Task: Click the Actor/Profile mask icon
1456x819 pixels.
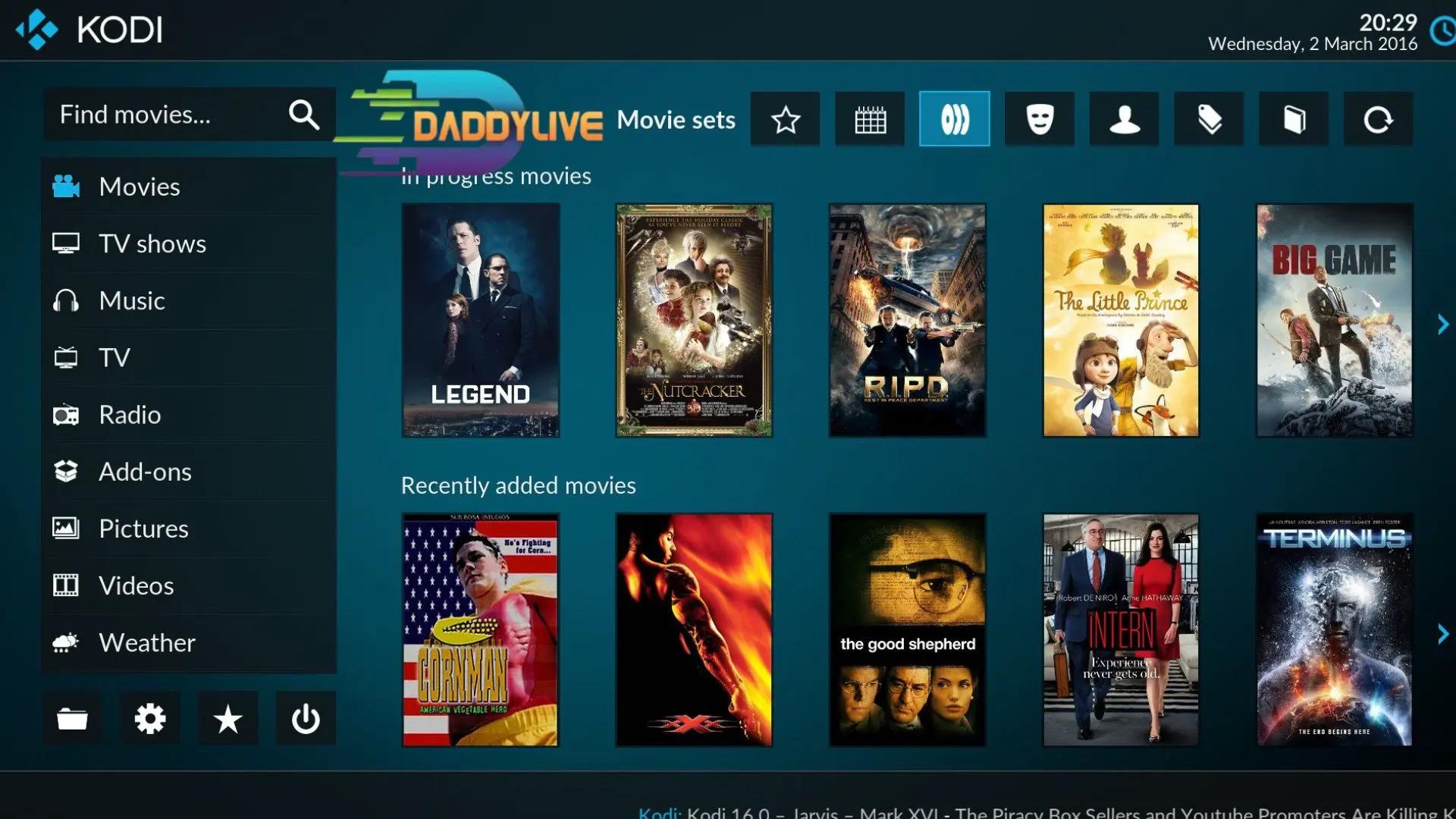Action: click(1040, 119)
